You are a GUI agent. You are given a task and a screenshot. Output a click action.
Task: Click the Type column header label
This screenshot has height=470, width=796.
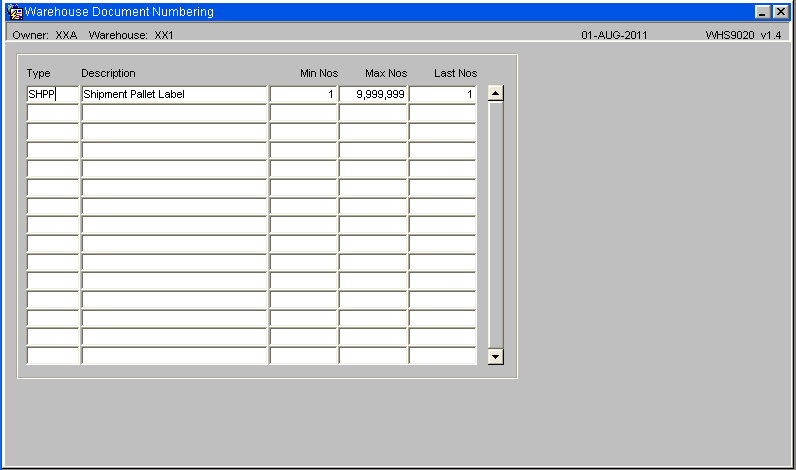pos(39,73)
